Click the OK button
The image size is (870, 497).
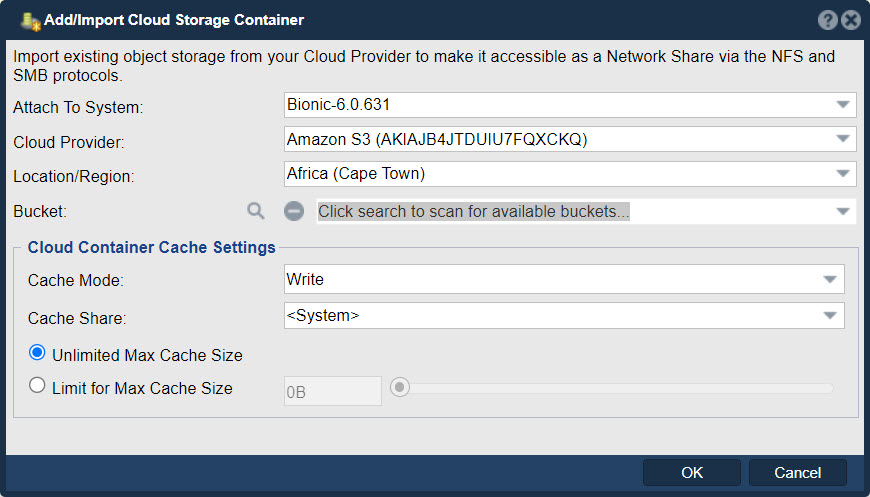coord(692,473)
